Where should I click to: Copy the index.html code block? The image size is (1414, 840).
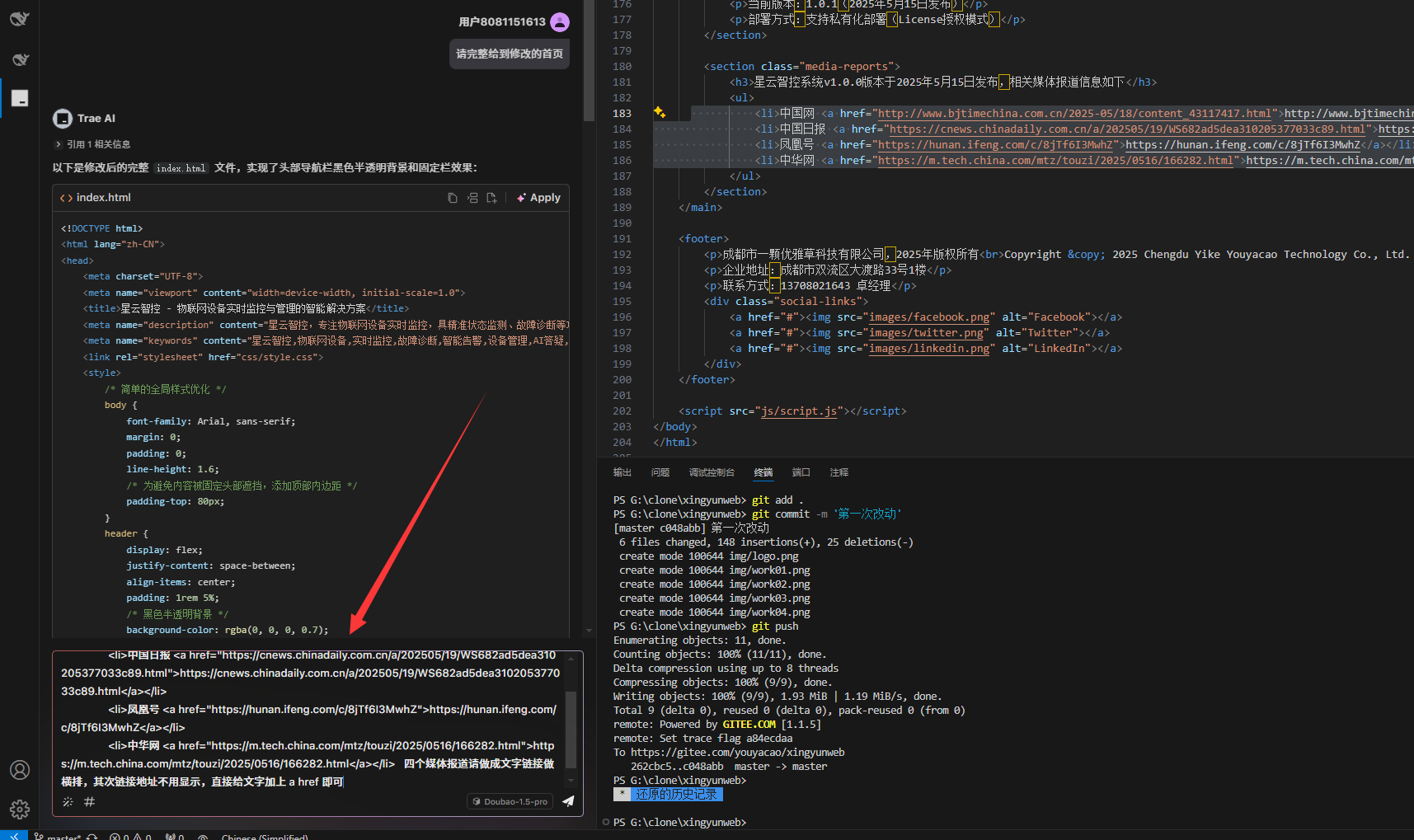pos(453,198)
